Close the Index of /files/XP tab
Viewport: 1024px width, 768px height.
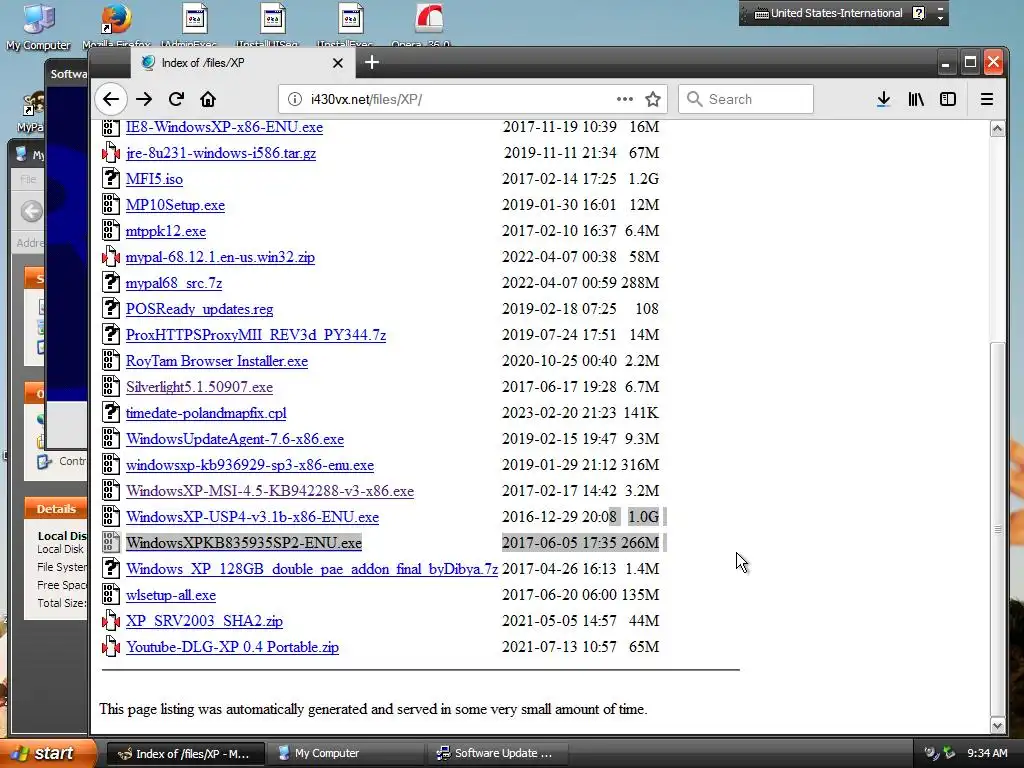click(338, 63)
